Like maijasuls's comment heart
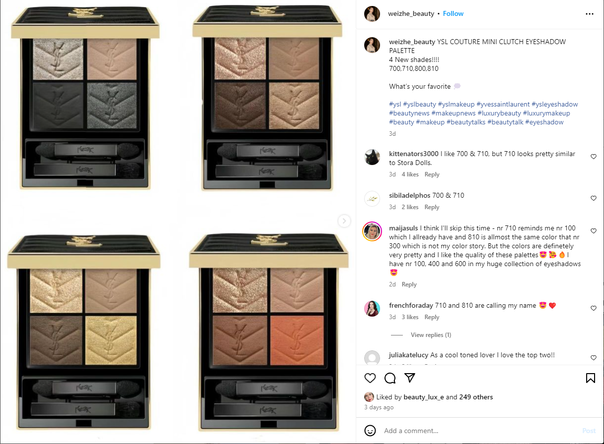 click(x=594, y=231)
